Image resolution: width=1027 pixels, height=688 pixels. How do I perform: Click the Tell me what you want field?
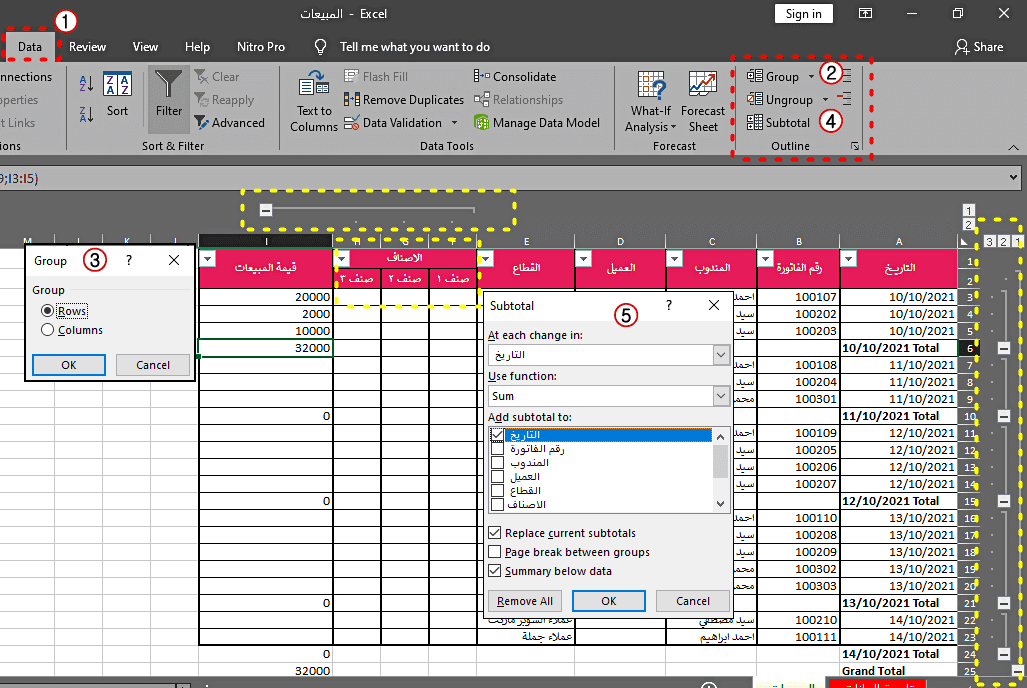click(415, 47)
